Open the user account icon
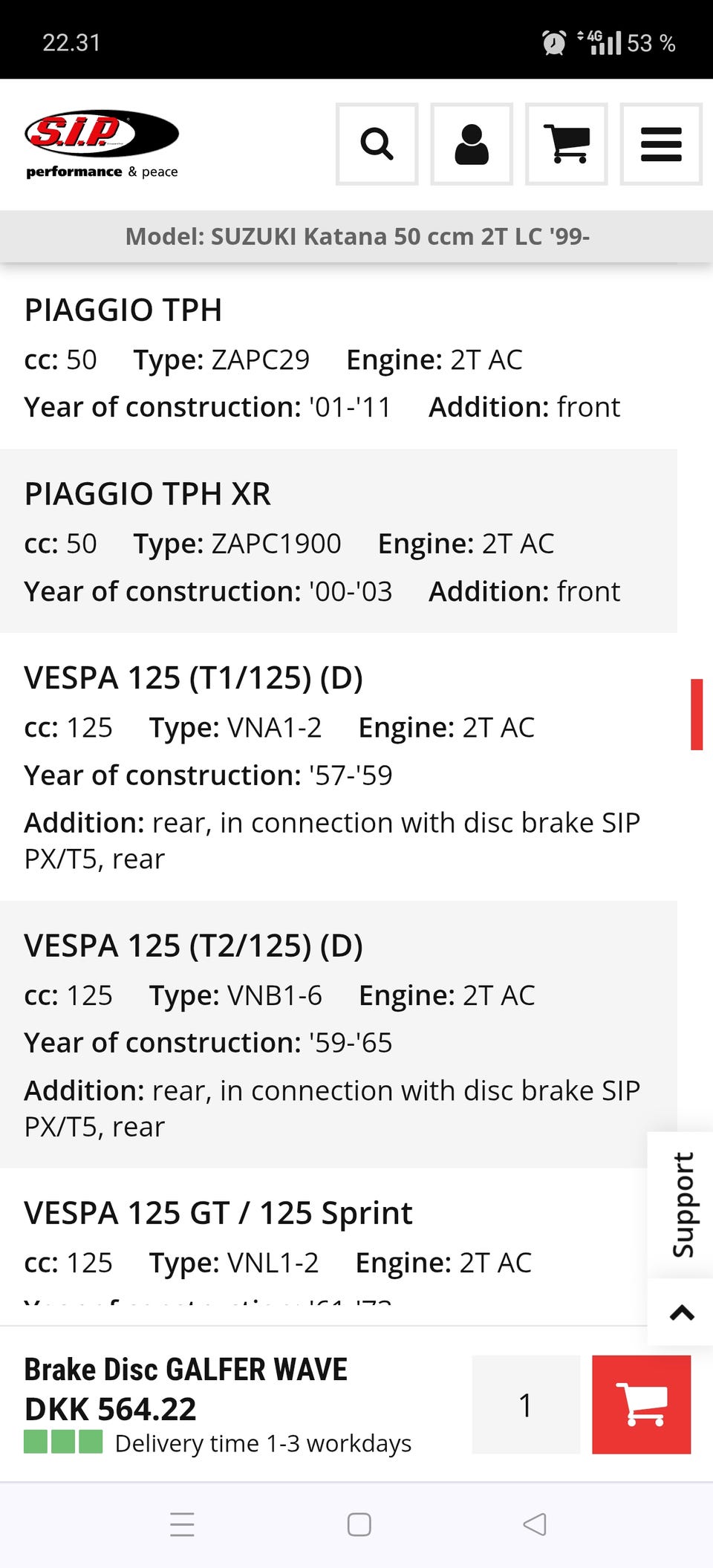Viewport: 713px width, 1568px height. click(472, 144)
